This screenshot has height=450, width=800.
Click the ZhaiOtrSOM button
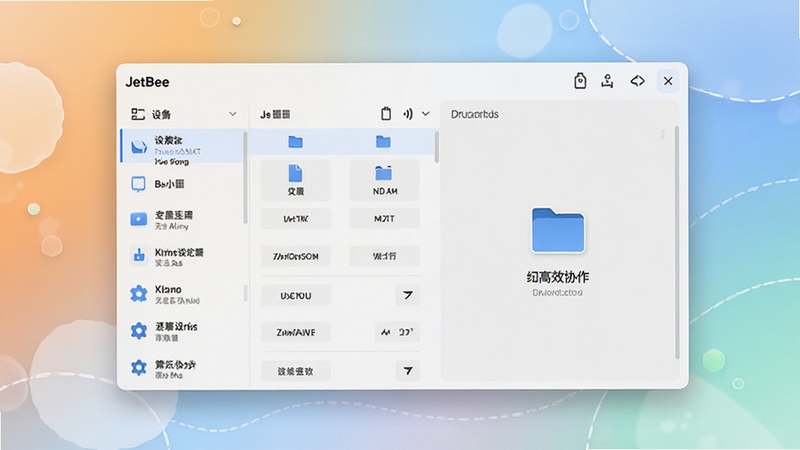[295, 256]
